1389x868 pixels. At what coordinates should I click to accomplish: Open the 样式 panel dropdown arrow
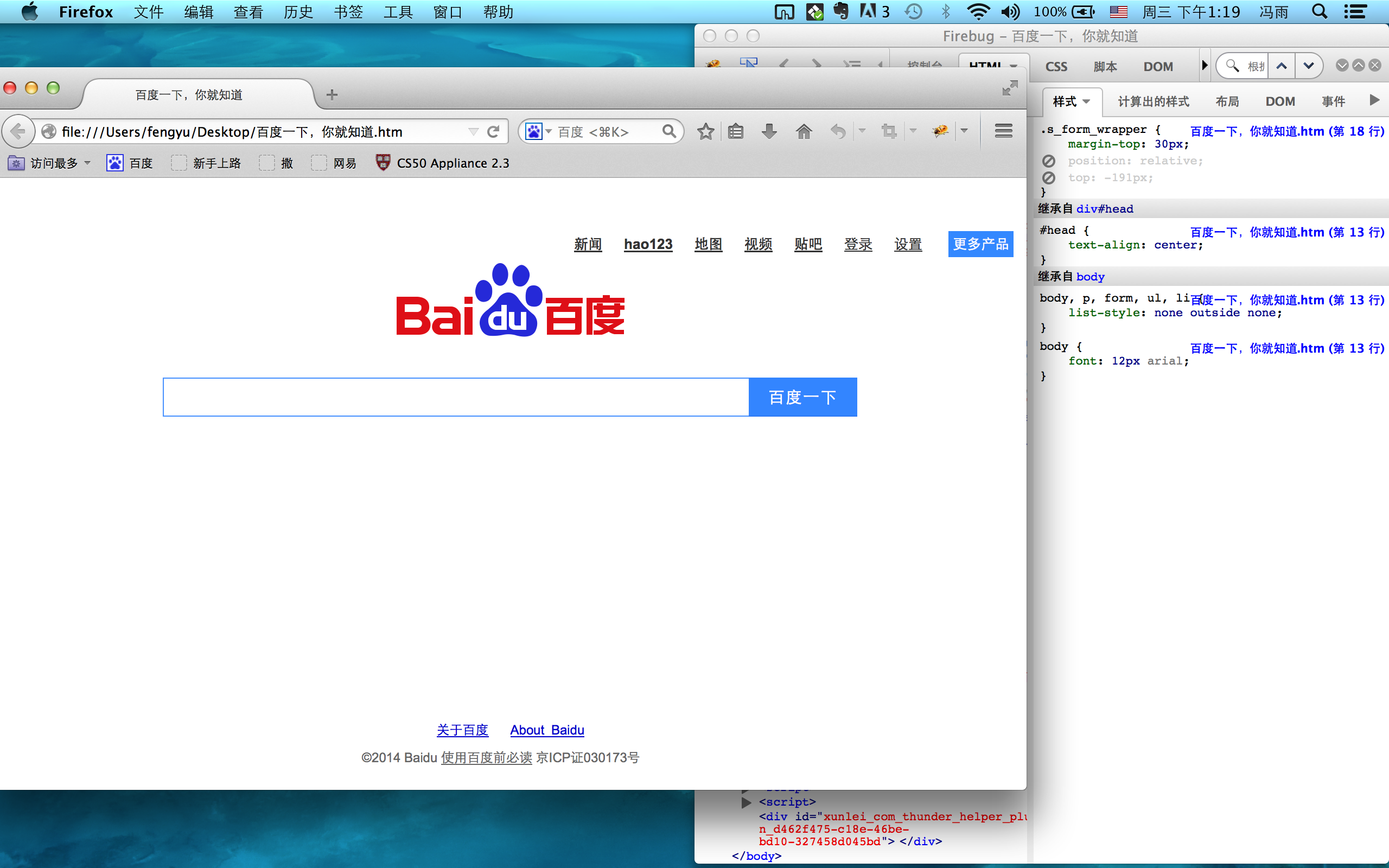coord(1087,101)
